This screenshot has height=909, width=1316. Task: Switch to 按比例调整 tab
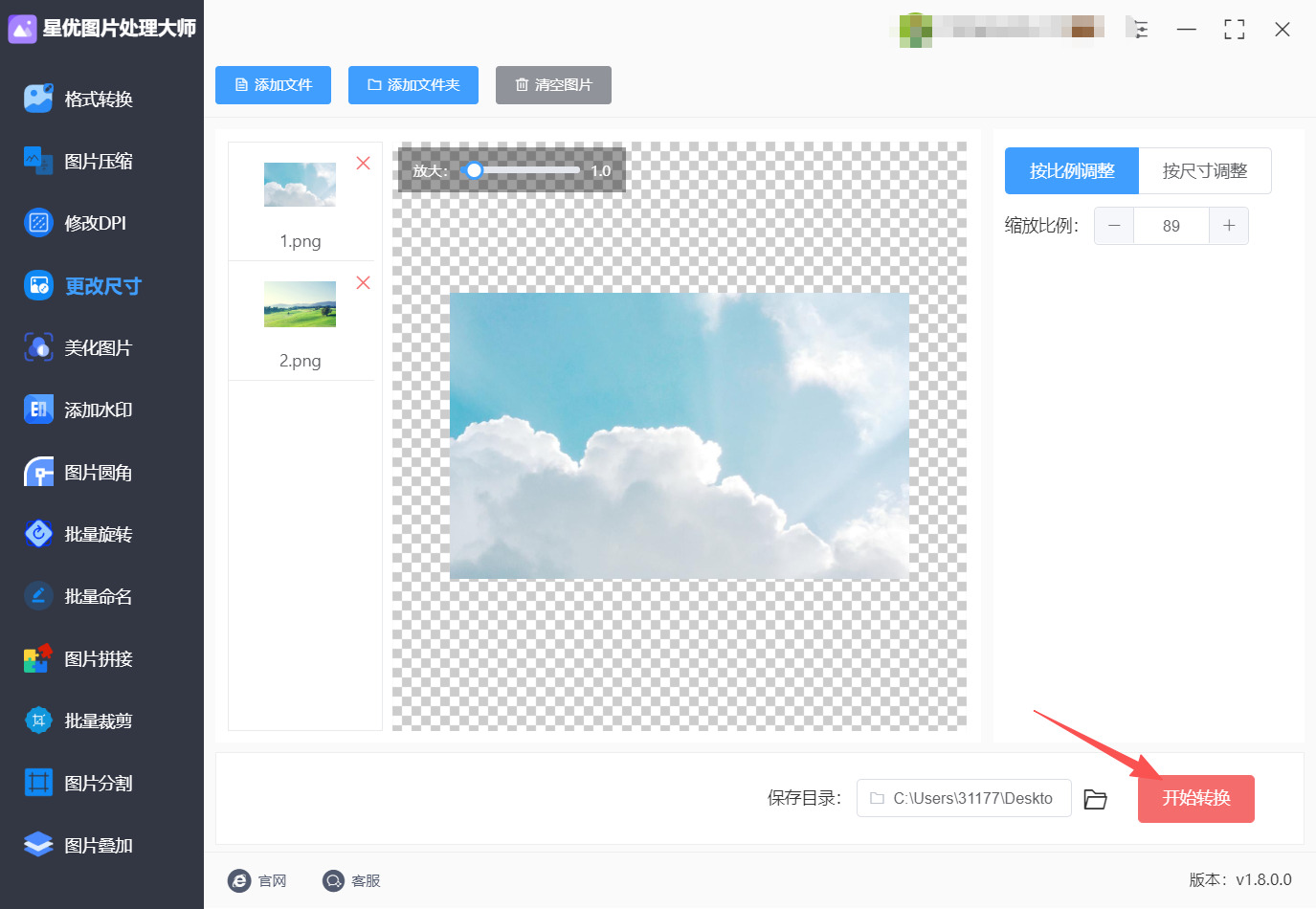tap(1072, 171)
